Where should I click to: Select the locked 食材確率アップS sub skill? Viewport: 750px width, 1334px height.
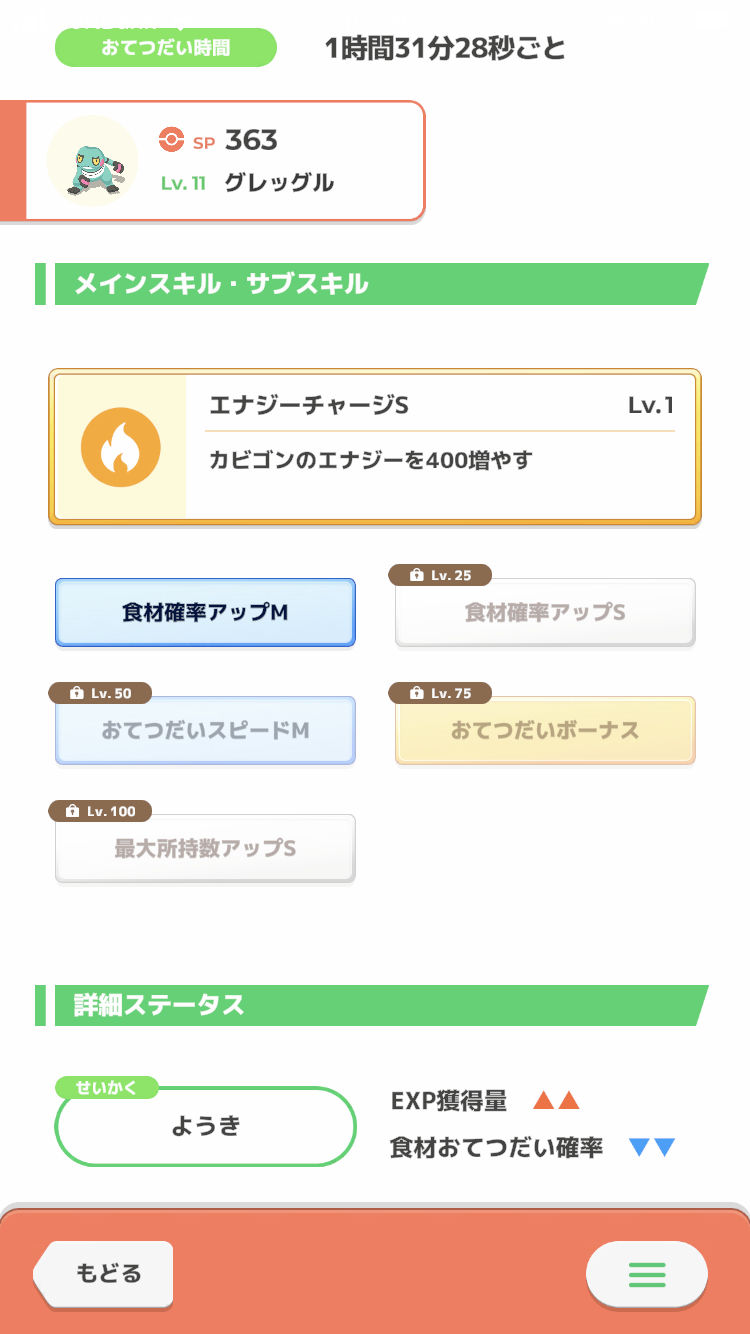click(x=545, y=613)
